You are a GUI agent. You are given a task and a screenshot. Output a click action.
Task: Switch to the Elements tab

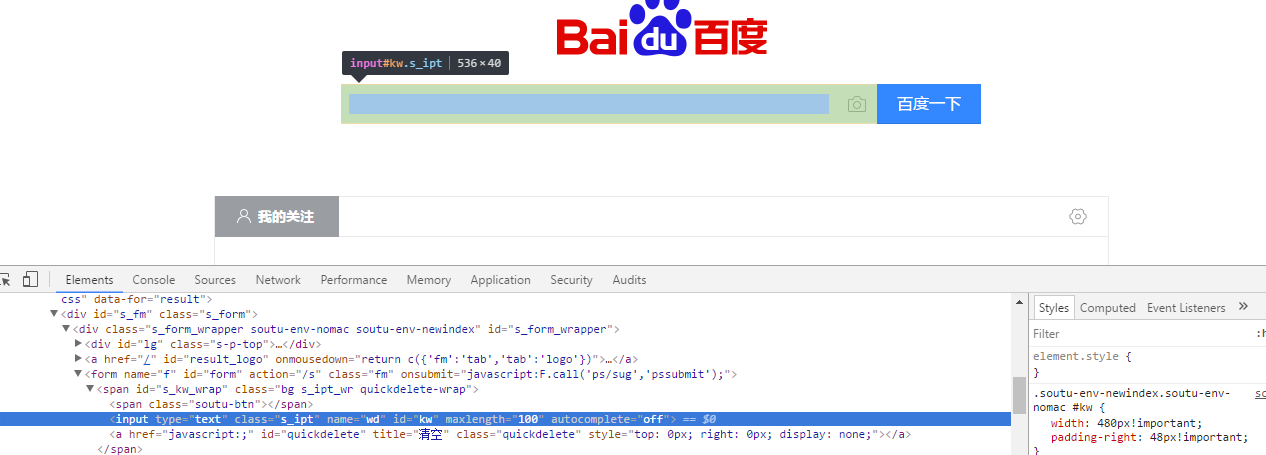(x=89, y=280)
